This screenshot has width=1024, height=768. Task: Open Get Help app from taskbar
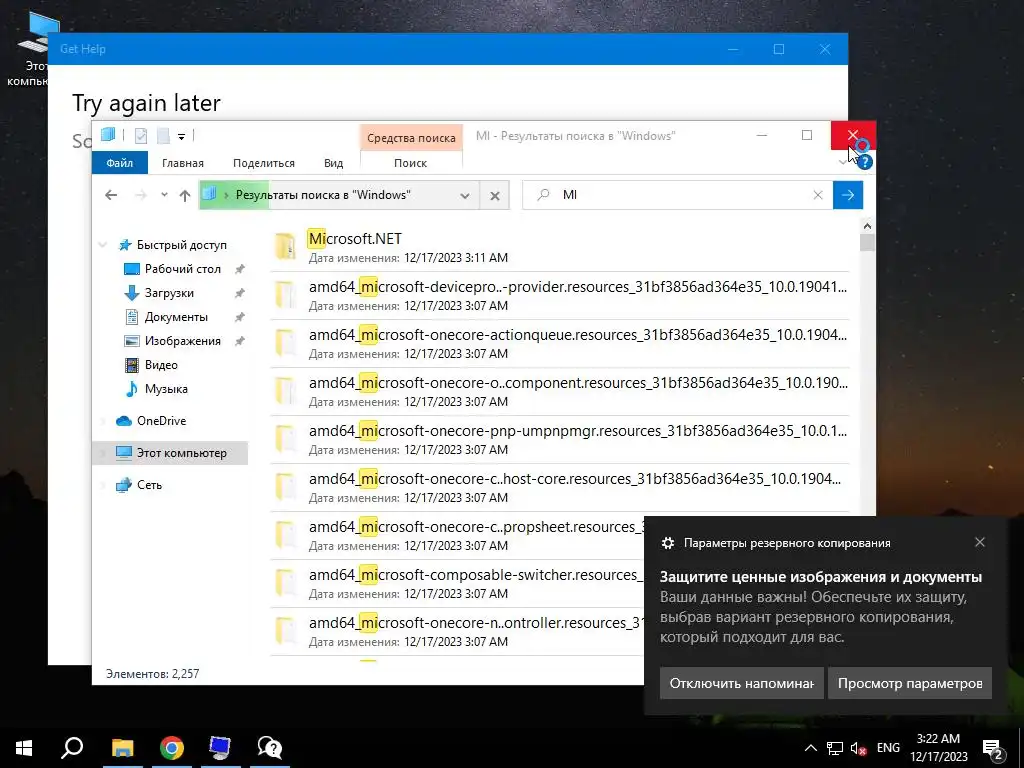pos(269,748)
